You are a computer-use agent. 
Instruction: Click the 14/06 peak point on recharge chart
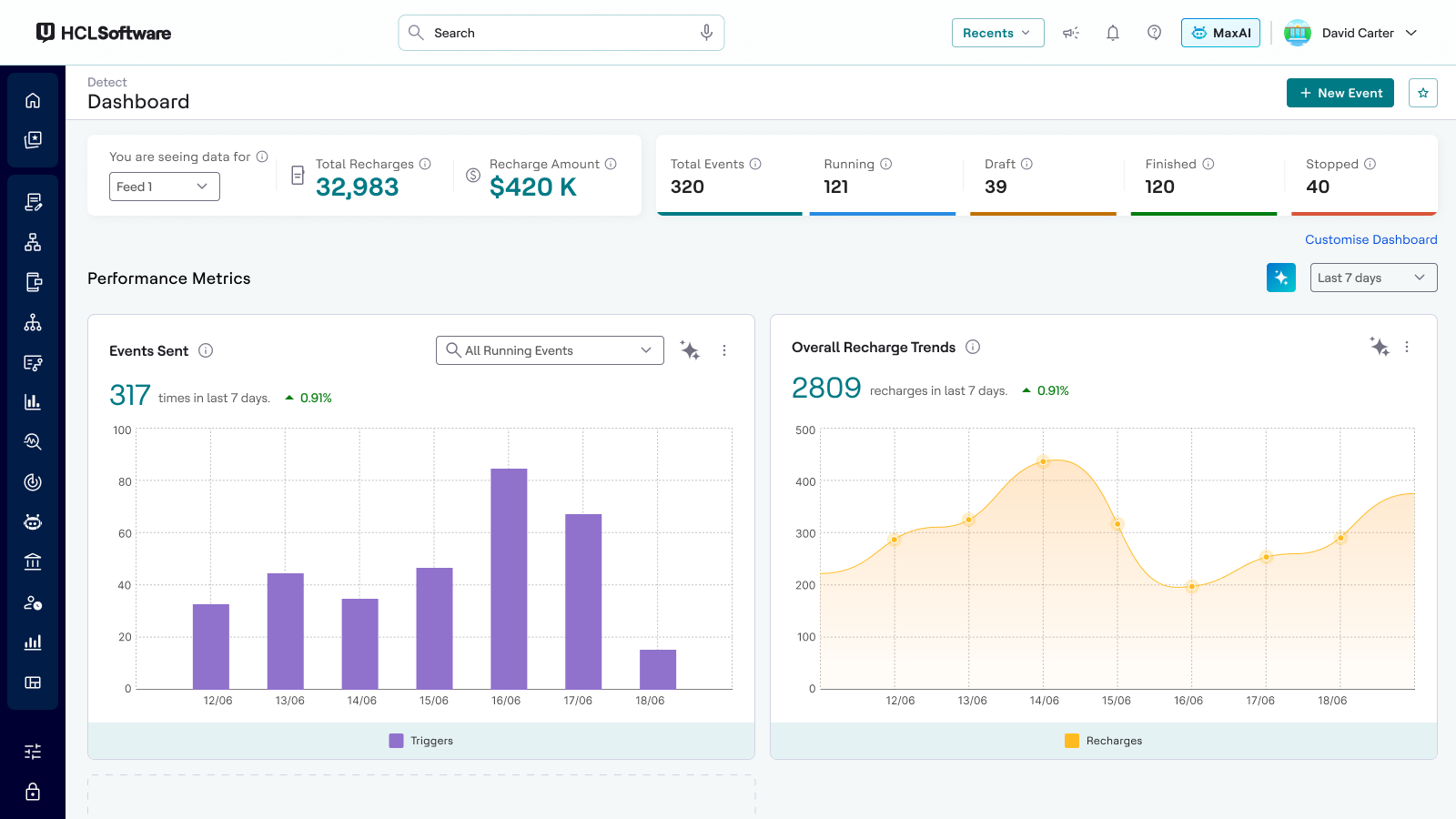click(1043, 461)
